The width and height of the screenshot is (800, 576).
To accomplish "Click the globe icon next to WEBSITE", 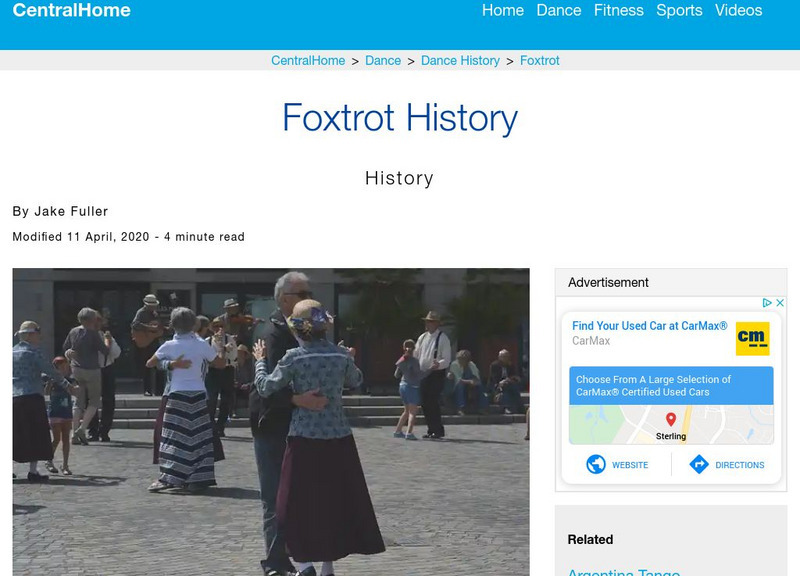I will (595, 464).
